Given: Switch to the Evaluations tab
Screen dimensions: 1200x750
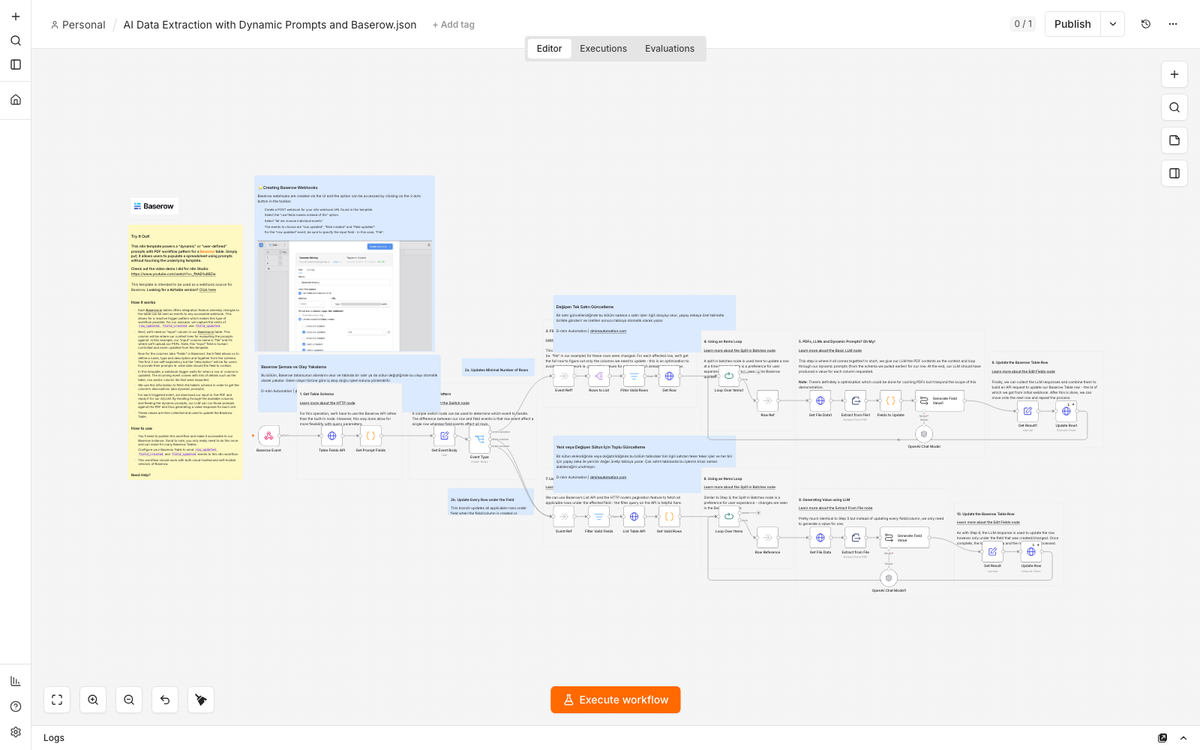Looking at the screenshot, I should (x=669, y=48).
